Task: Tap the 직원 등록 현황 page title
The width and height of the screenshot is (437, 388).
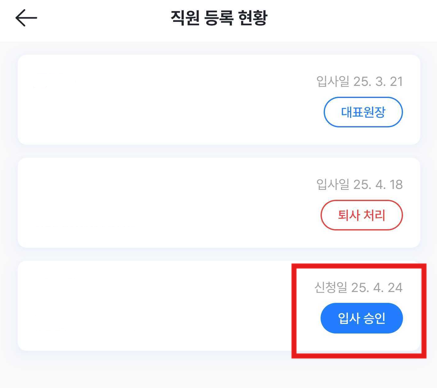Action: (219, 18)
